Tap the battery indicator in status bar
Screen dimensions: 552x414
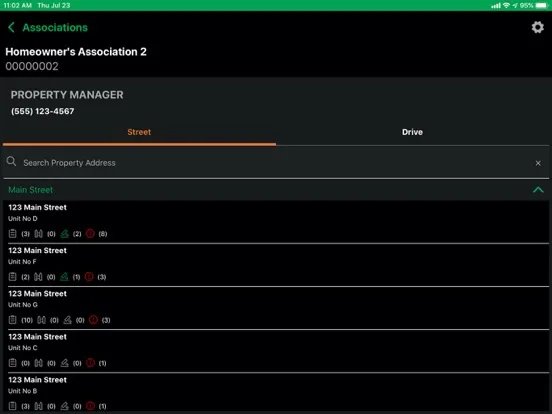[x=542, y=5]
